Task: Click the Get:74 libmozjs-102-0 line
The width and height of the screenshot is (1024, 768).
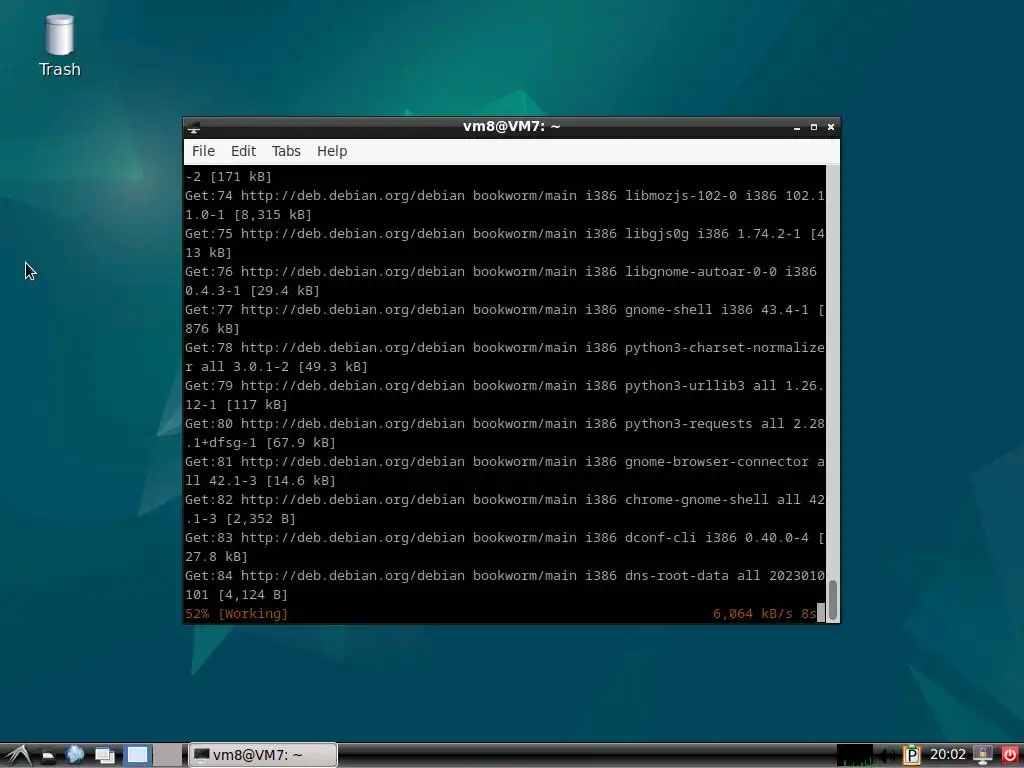Action: point(505,205)
